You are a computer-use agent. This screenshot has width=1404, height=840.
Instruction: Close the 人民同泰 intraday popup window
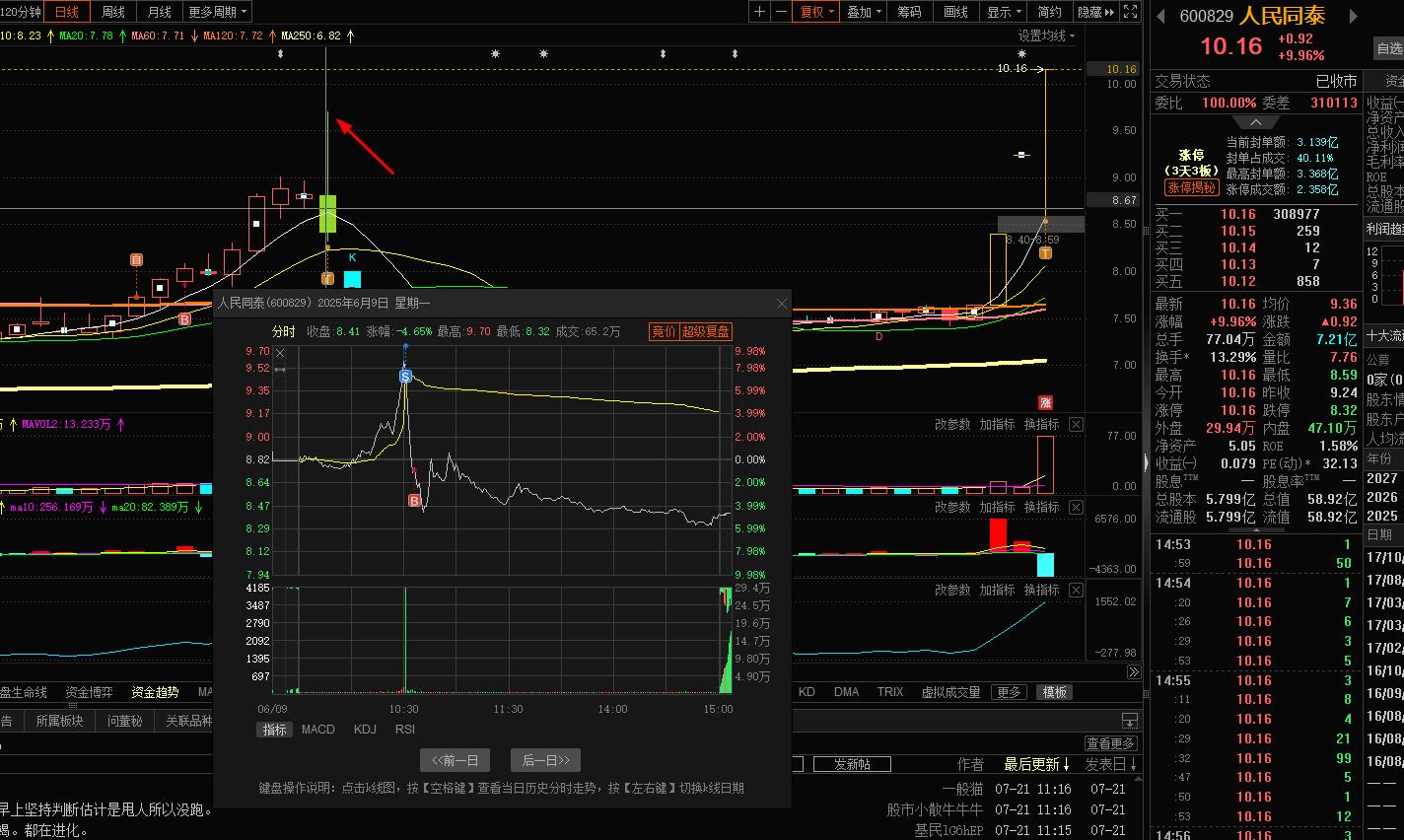782,304
